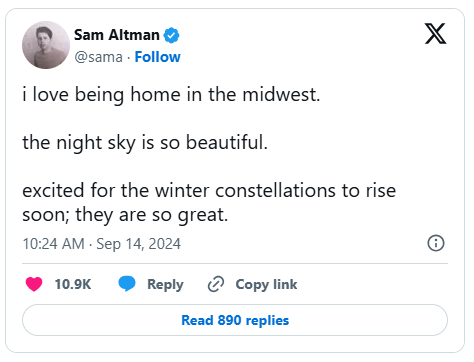
Task: Click the night sky is beautiful line
Action: pos(145,143)
